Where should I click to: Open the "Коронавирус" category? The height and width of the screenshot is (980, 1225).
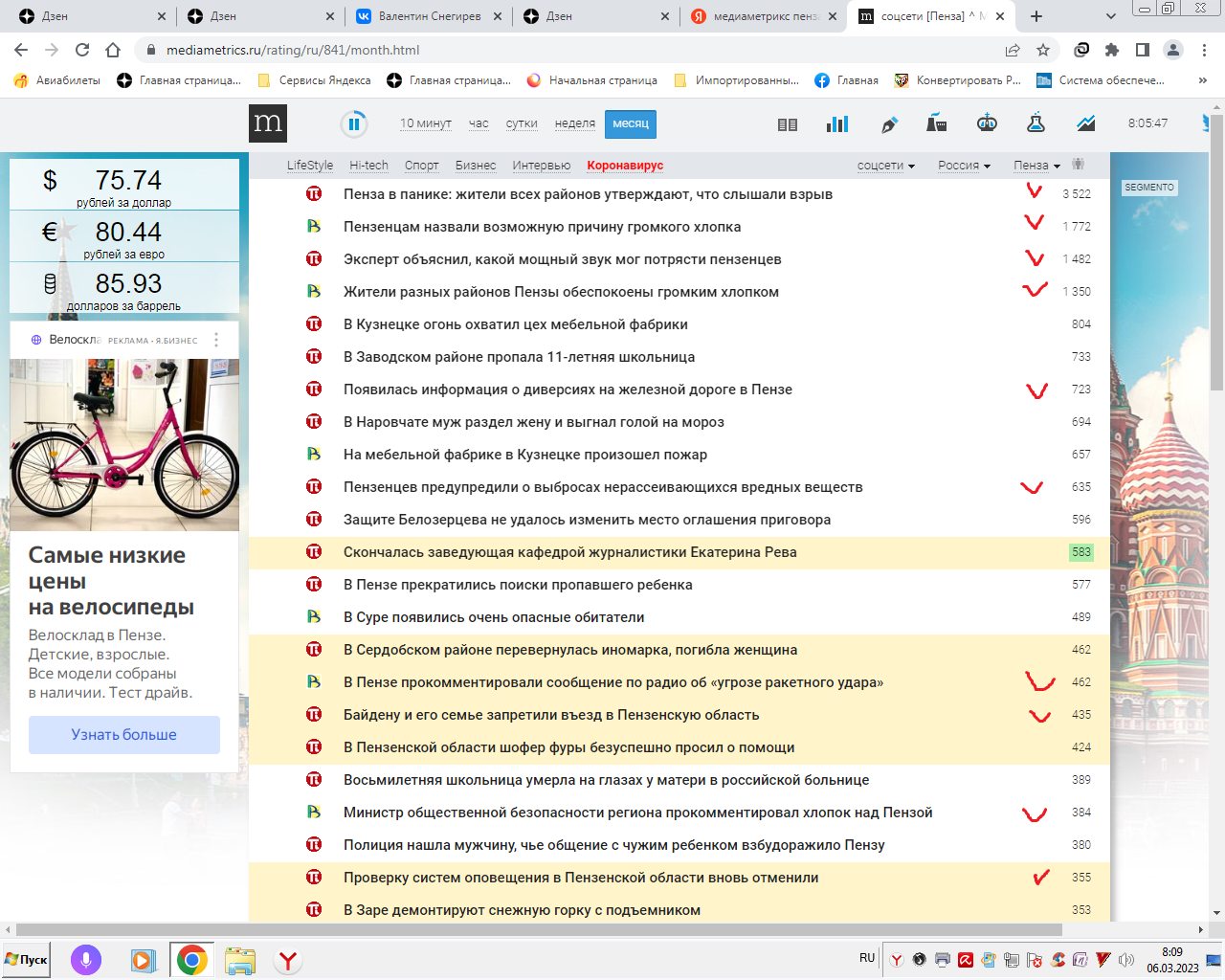coord(625,166)
